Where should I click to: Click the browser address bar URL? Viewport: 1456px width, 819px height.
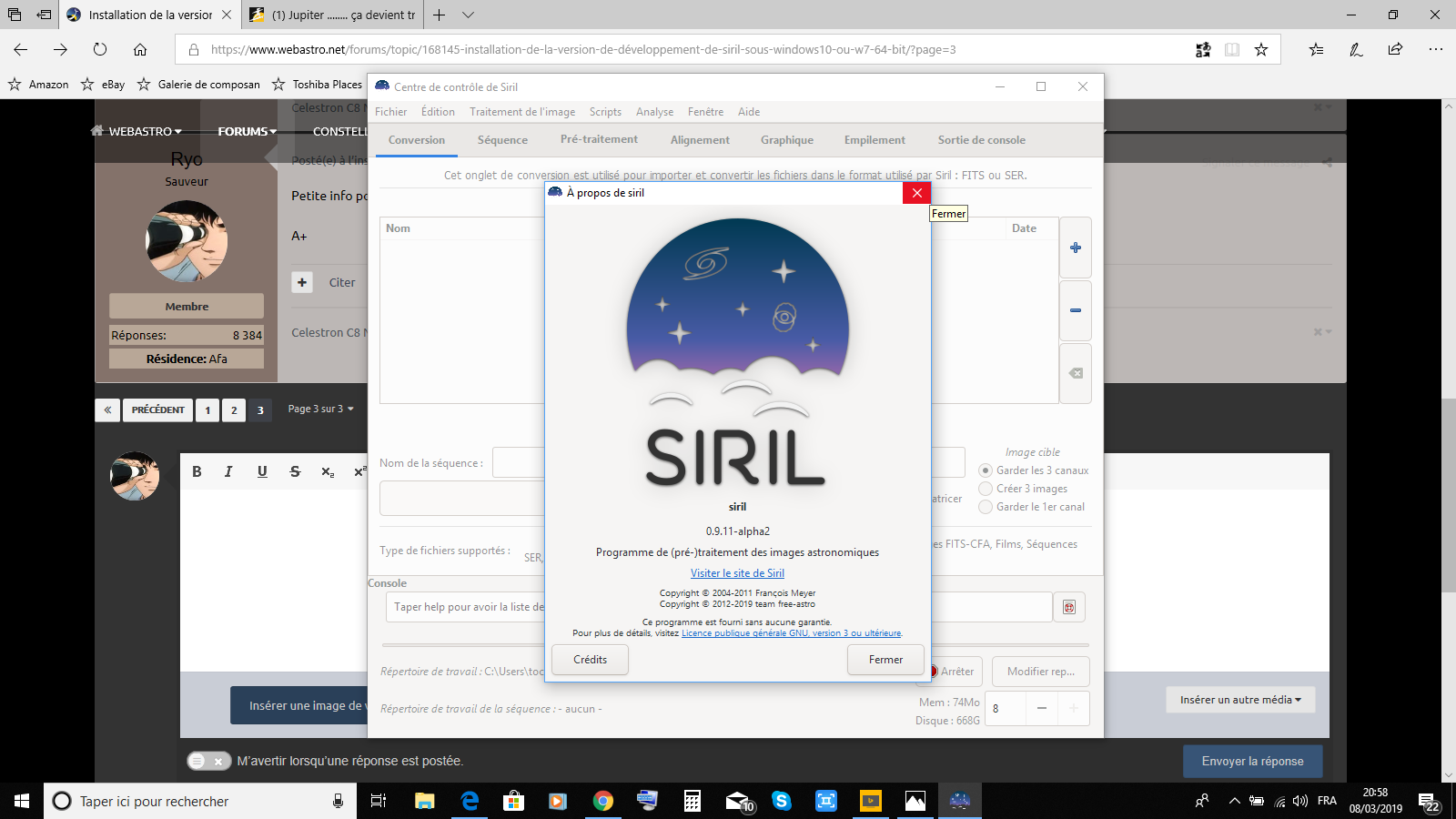pos(583,50)
